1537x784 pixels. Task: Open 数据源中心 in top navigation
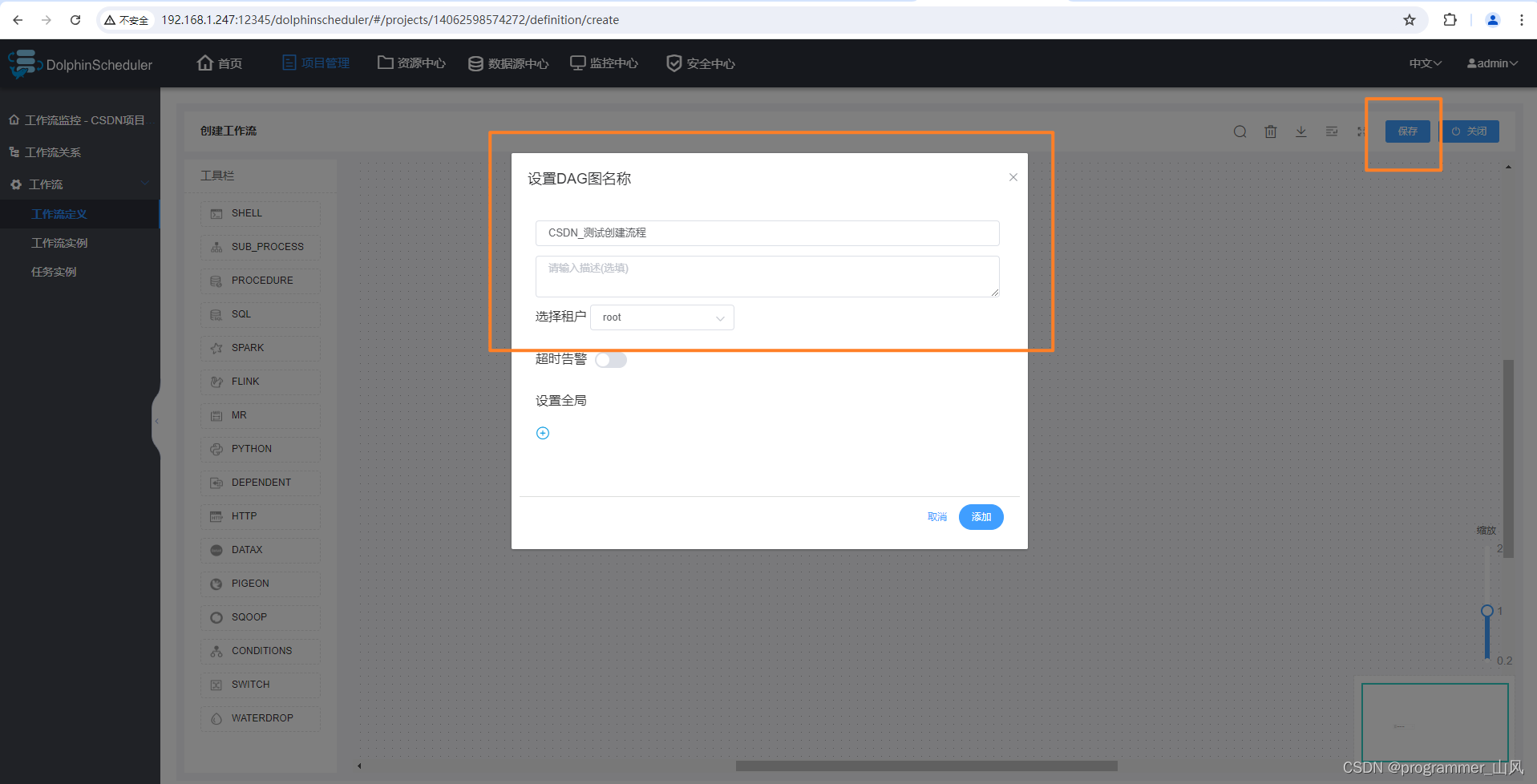point(508,63)
